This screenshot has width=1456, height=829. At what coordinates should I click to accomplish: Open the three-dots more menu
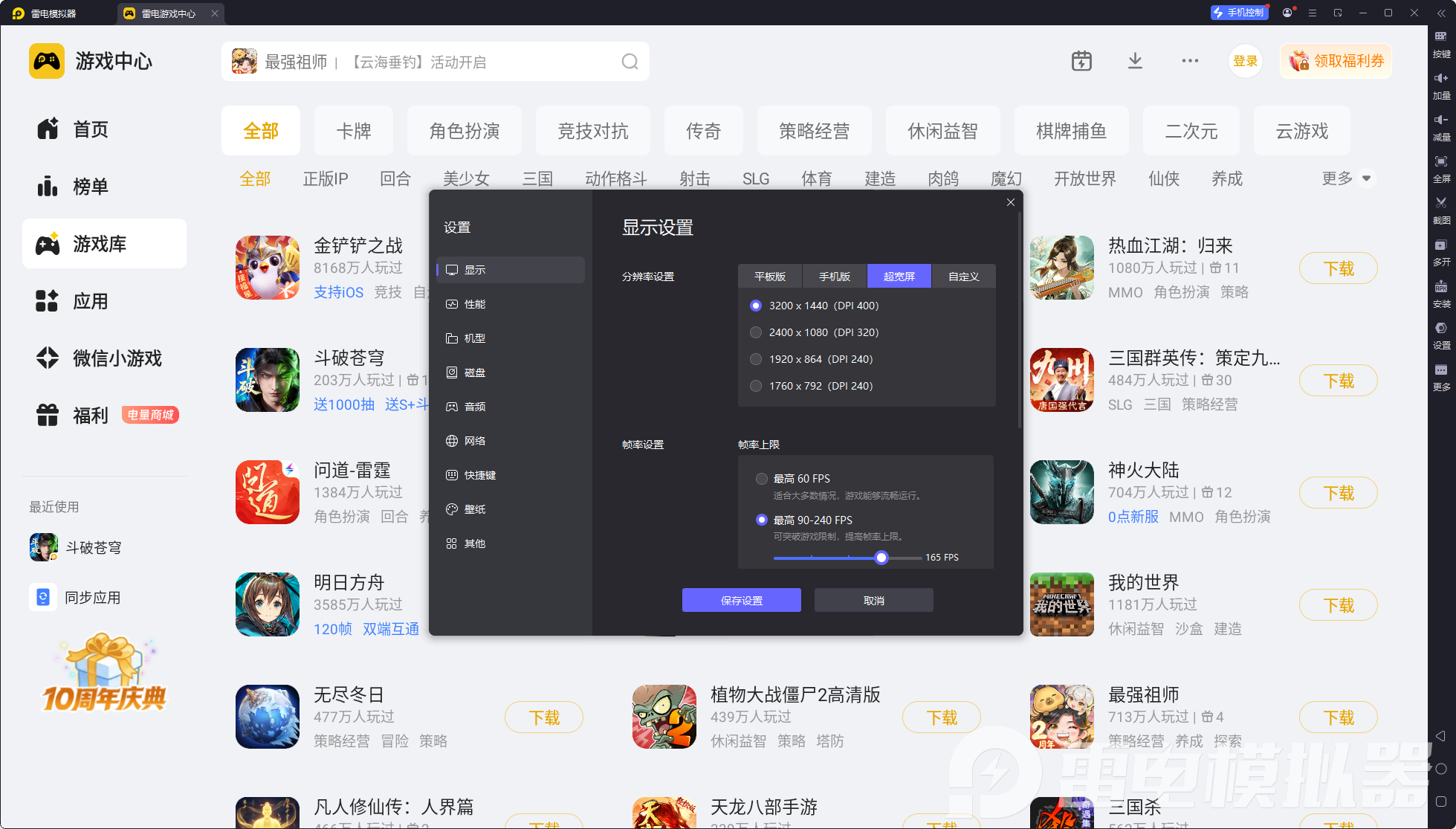pyautogui.click(x=1190, y=61)
